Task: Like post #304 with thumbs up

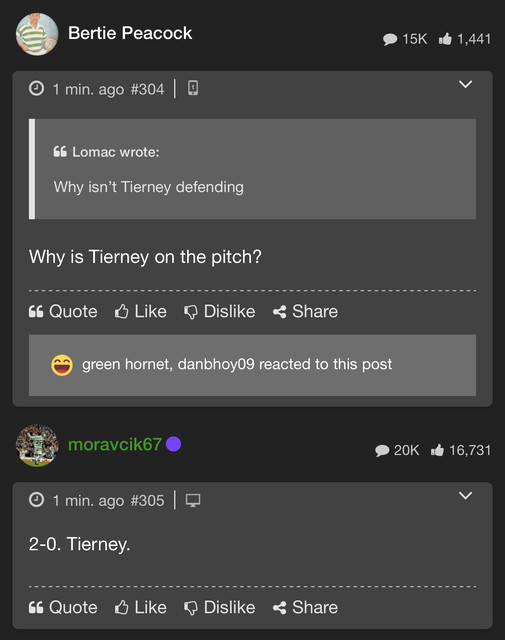Action: (140, 311)
